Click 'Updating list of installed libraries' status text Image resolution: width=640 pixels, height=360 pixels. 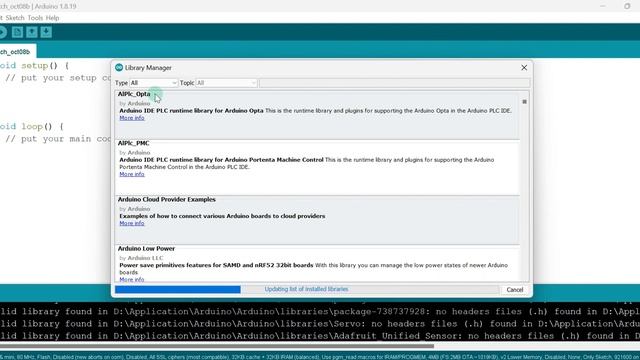[x=306, y=289]
